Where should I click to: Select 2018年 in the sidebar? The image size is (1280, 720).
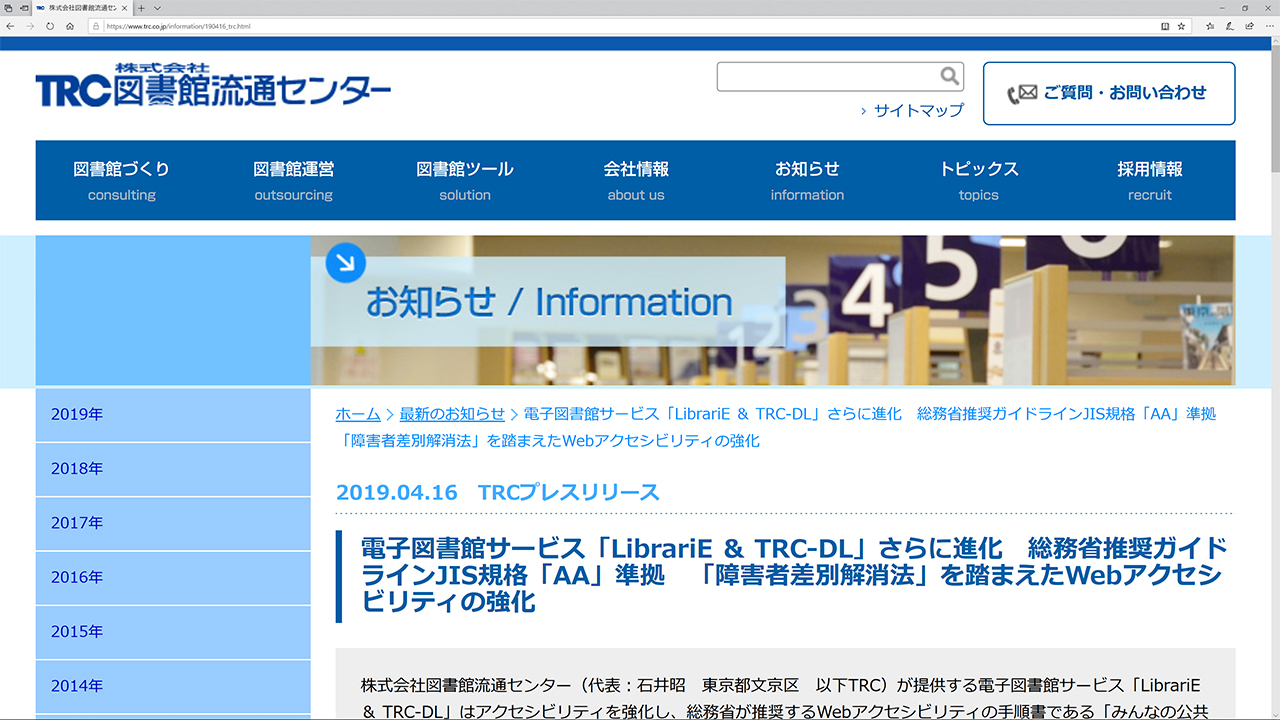tap(173, 469)
